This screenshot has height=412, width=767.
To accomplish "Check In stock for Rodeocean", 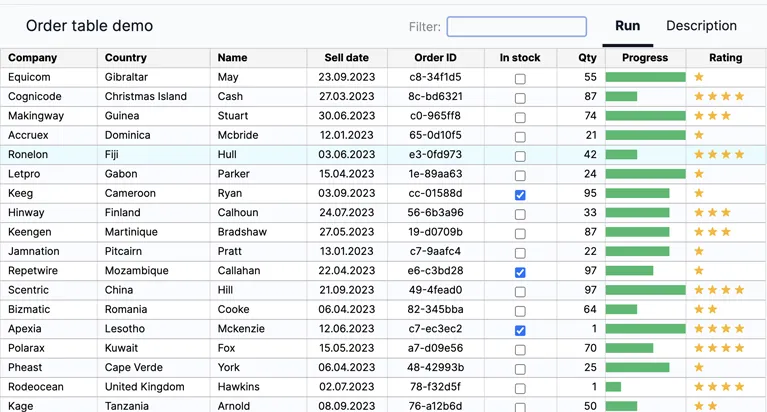I will (520, 389).
